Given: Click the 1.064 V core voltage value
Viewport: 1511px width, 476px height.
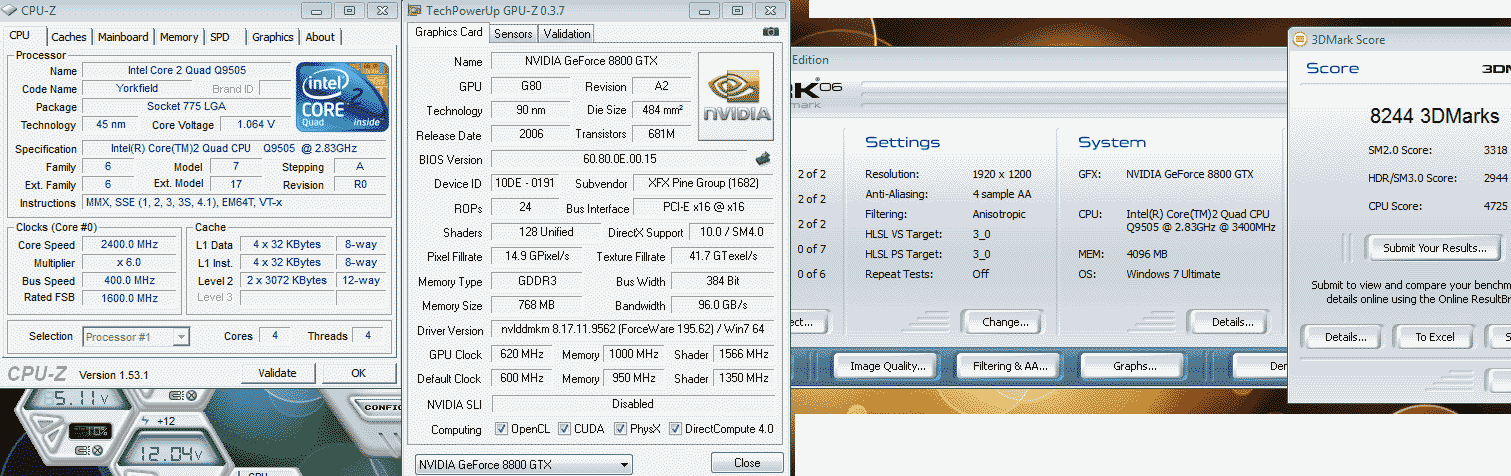Looking at the screenshot, I should tap(256, 125).
